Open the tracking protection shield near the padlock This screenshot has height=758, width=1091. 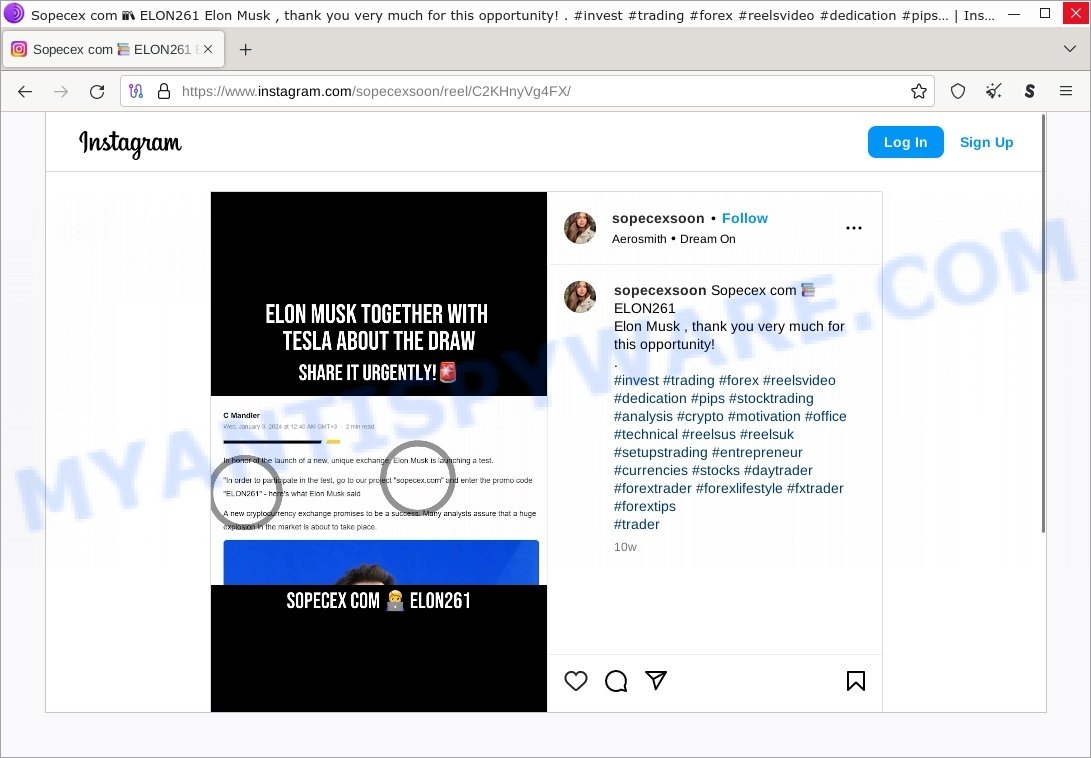pos(136,91)
